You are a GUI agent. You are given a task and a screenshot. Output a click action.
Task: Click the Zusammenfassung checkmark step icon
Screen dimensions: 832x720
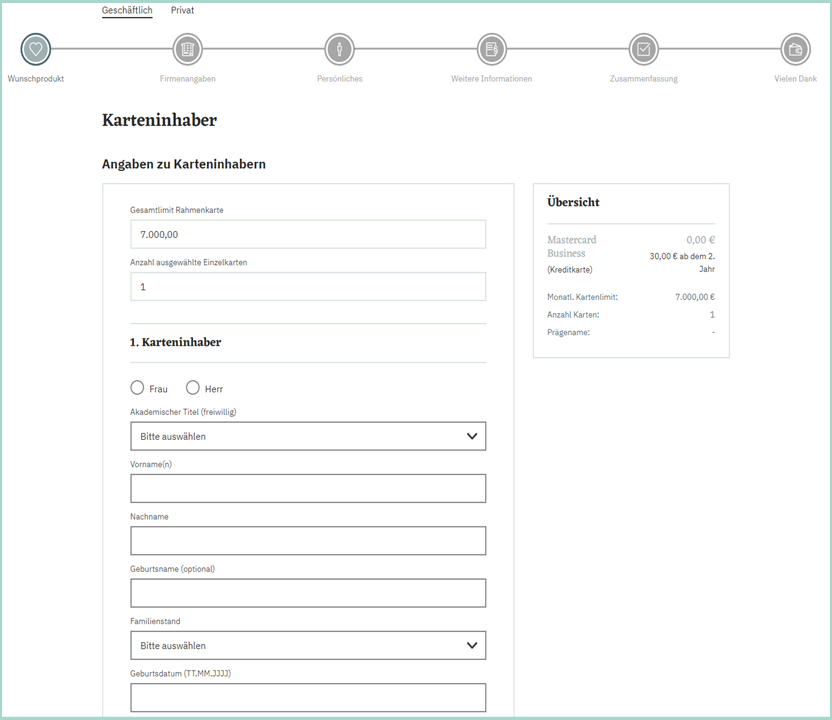tap(643, 48)
